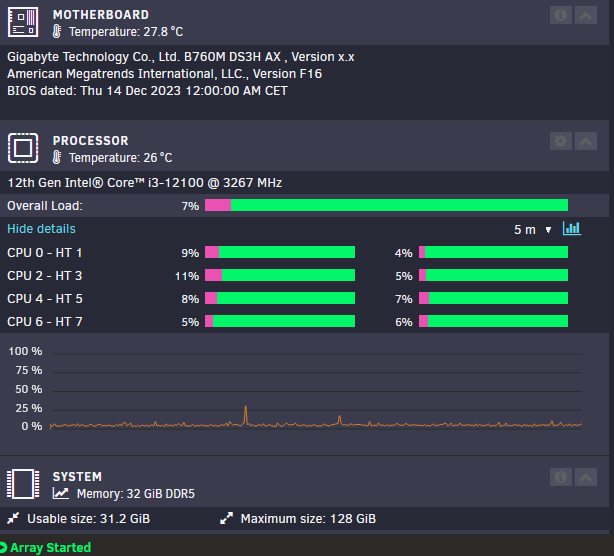Viewport: 614px width, 556px height.
Task: Click the Overall Load usage bar
Action: point(386,205)
